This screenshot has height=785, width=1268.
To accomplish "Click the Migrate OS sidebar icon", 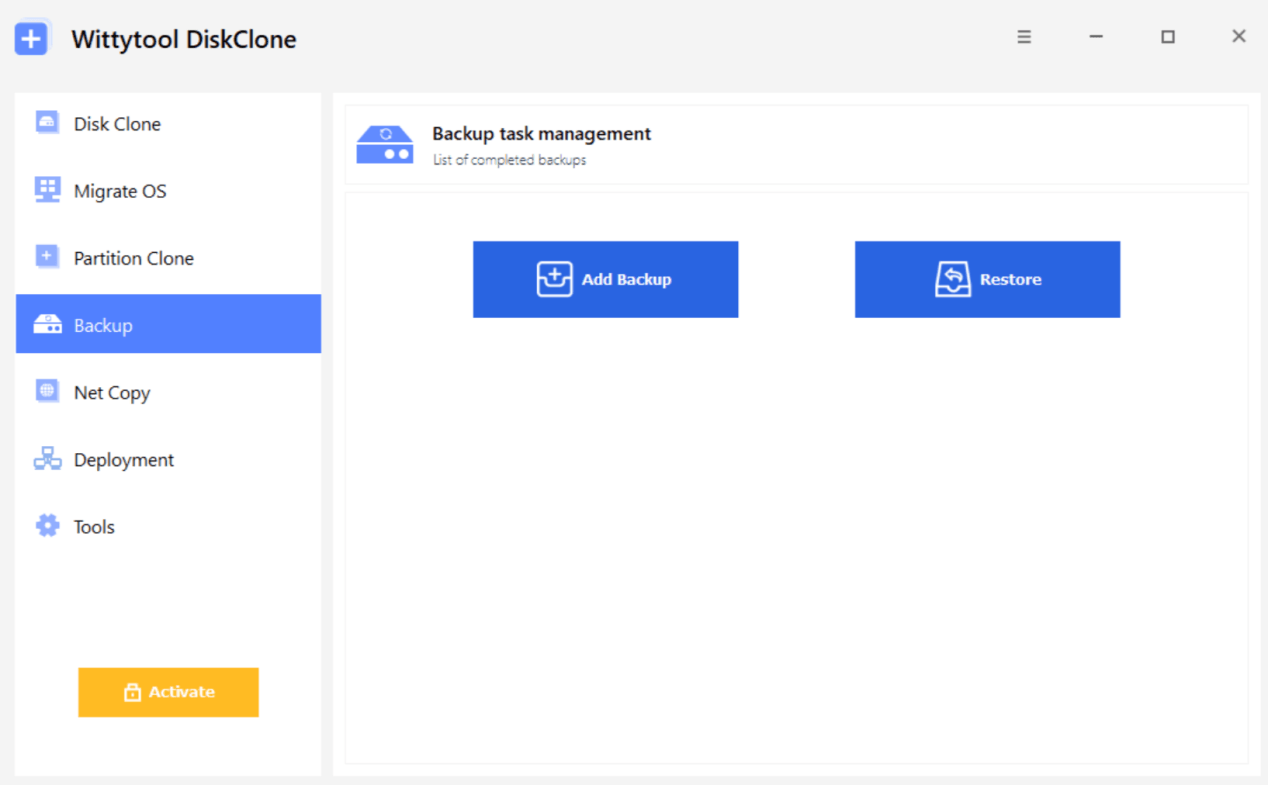I will coord(47,190).
